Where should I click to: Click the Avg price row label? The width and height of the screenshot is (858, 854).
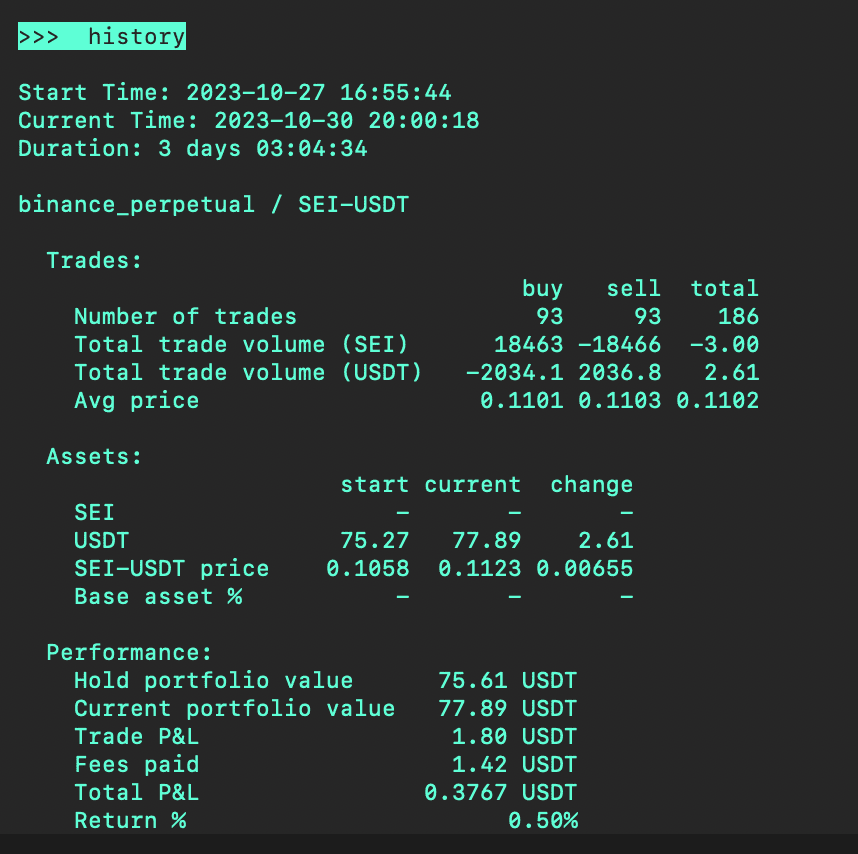[x=136, y=401]
